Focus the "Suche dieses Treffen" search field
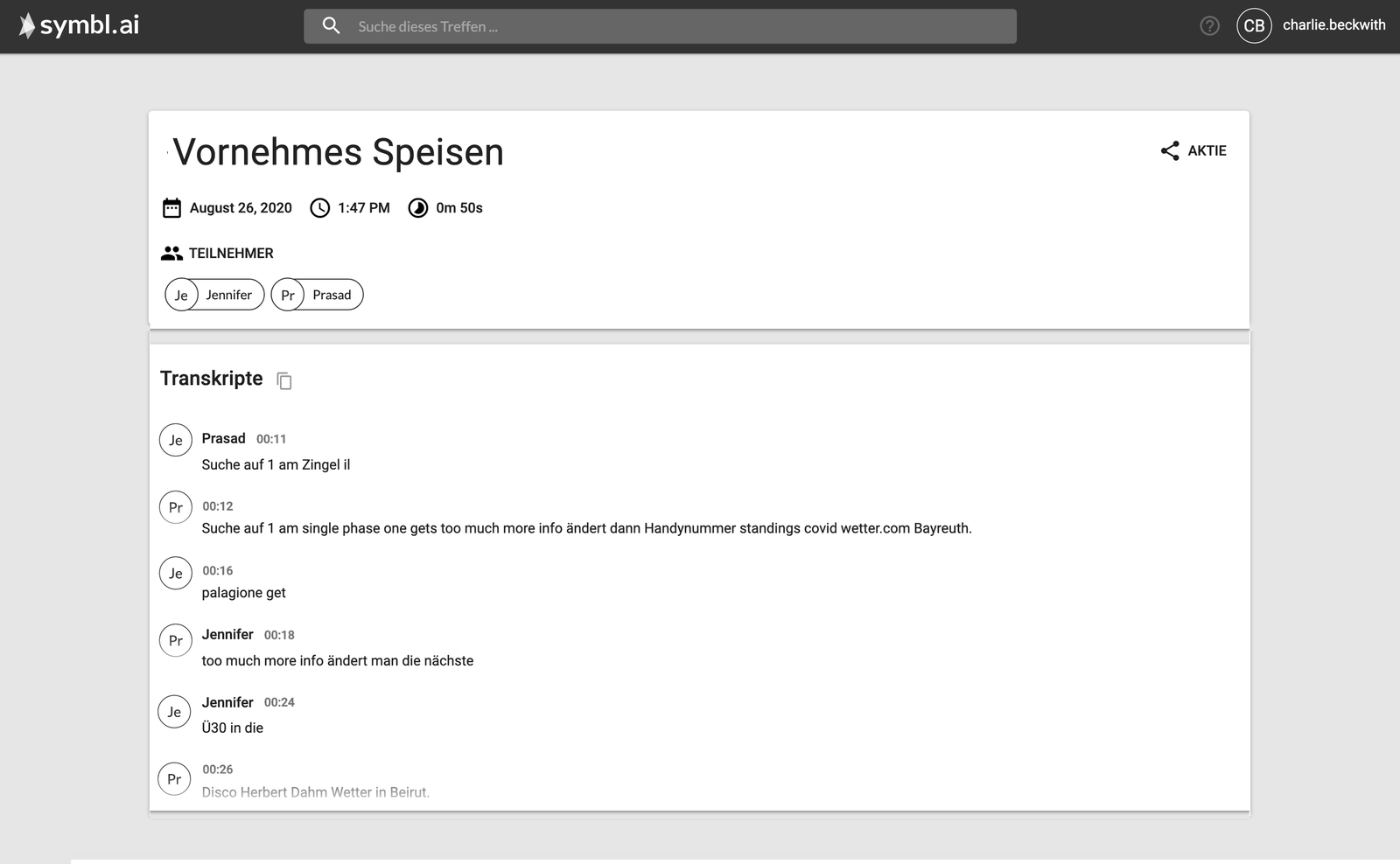Viewport: 1400px width, 864px height. [x=674, y=26]
